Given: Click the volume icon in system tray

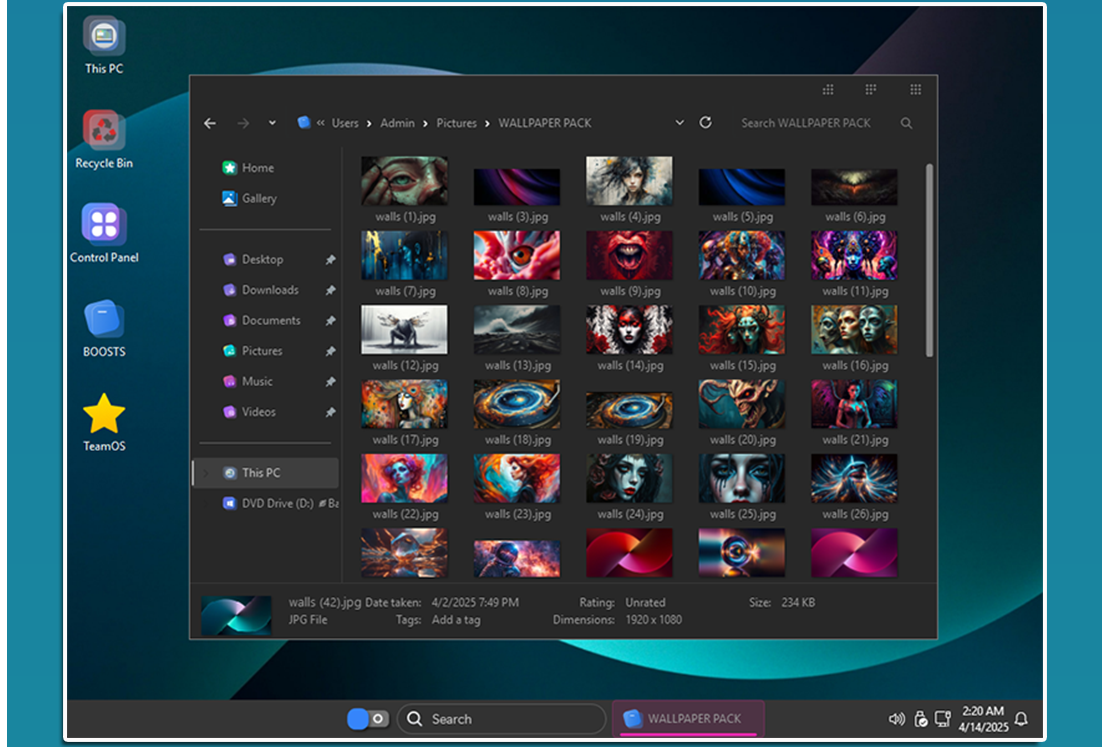Looking at the screenshot, I should 896,719.
